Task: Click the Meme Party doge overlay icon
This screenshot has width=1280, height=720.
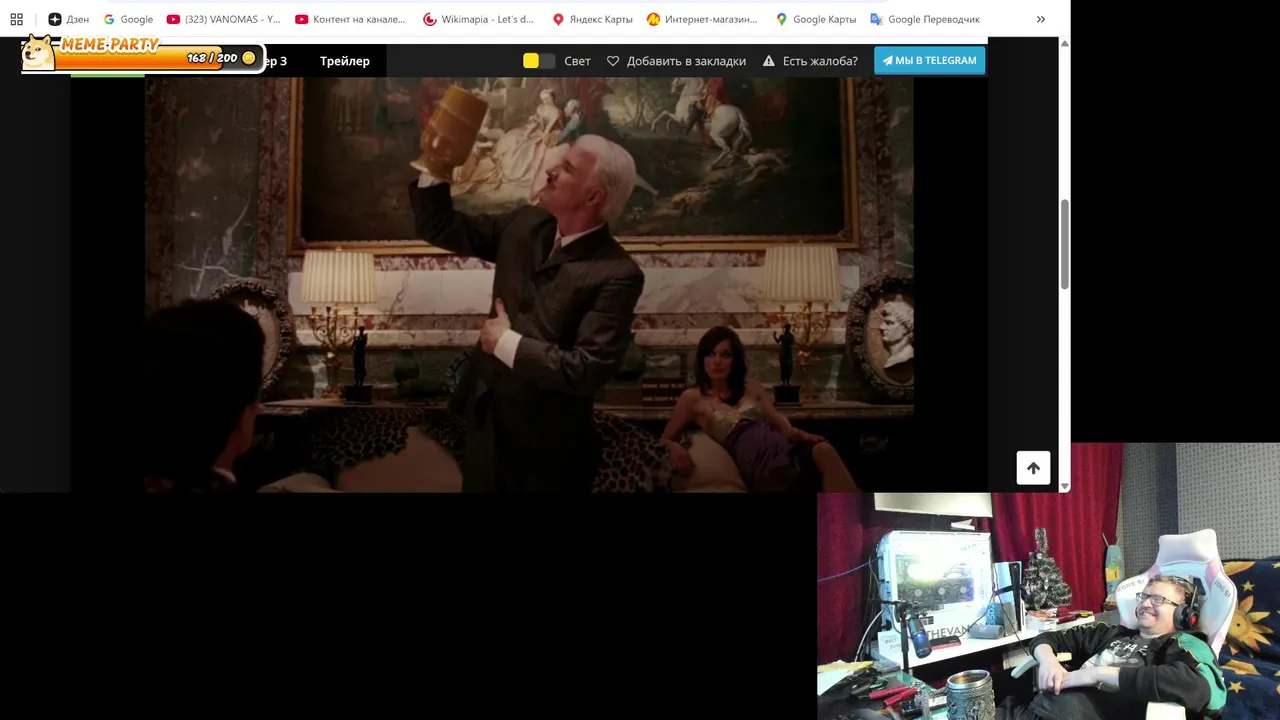Action: [x=39, y=53]
